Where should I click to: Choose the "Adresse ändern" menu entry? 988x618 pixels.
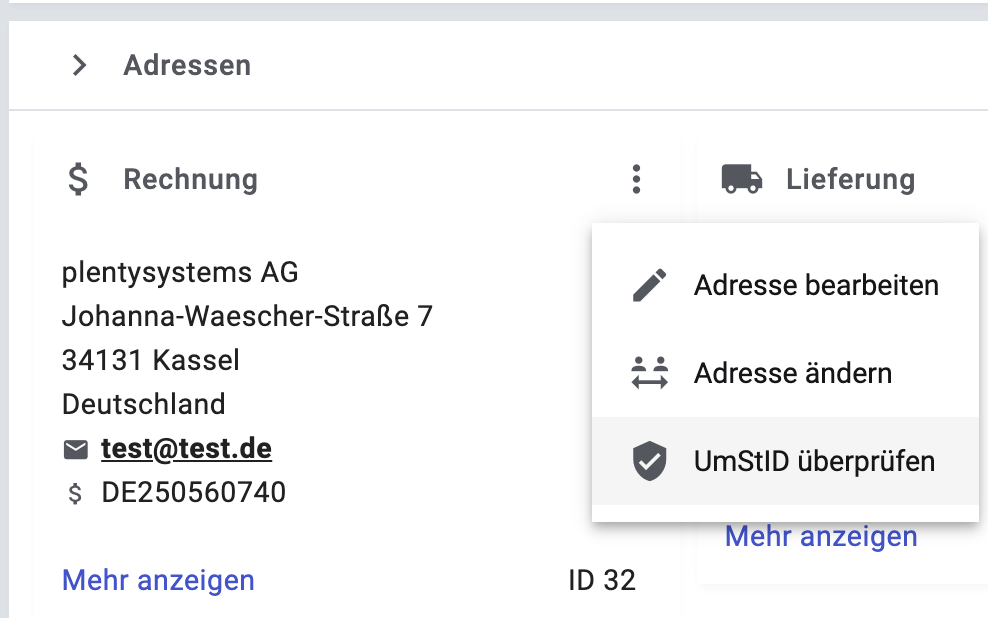tap(792, 374)
